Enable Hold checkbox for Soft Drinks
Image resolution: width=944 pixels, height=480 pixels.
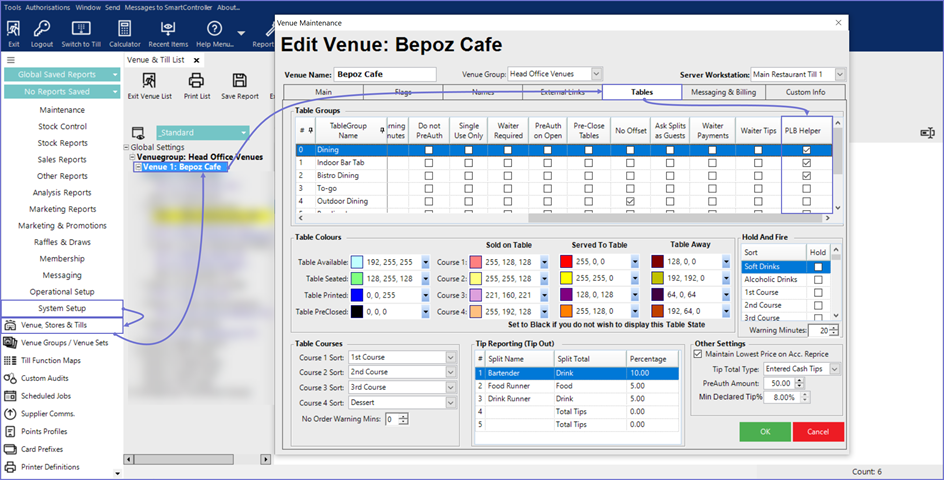tap(818, 267)
